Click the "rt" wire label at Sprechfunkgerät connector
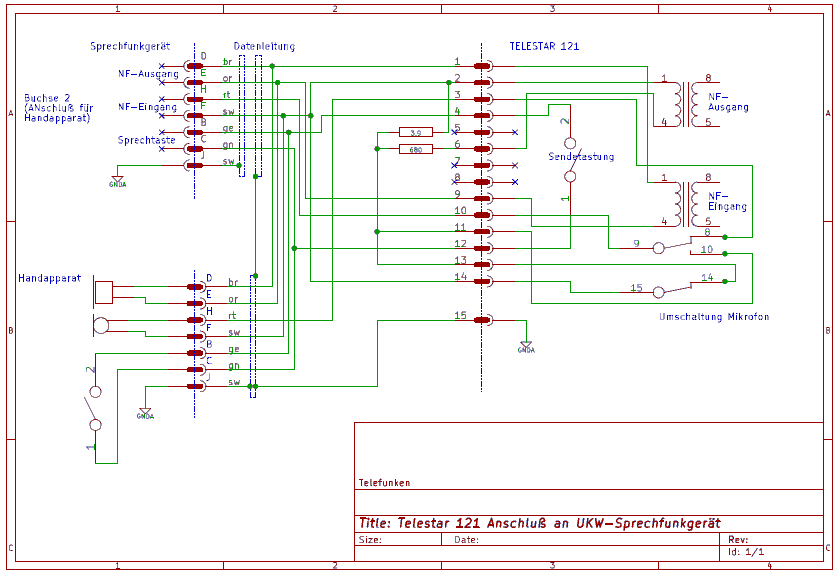Image resolution: width=840 pixels, height=577 pixels. [227, 95]
